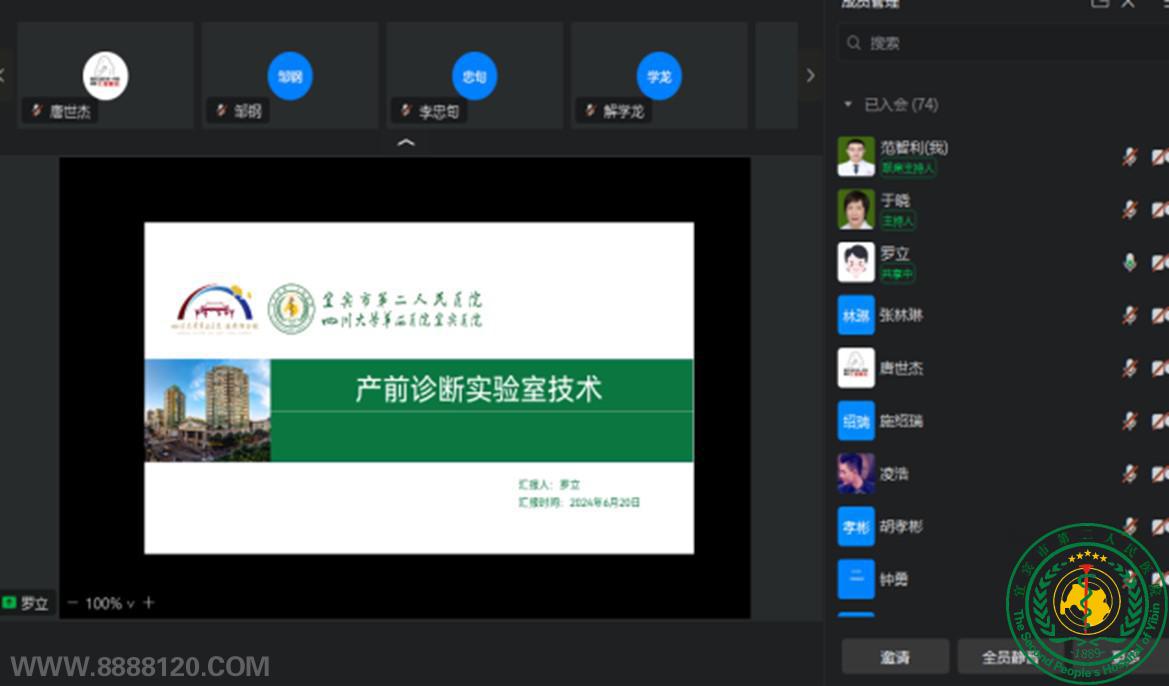This screenshot has width=1169, height=686.
Task: Toggle camera for 范智利(我)
Action: (1159, 157)
